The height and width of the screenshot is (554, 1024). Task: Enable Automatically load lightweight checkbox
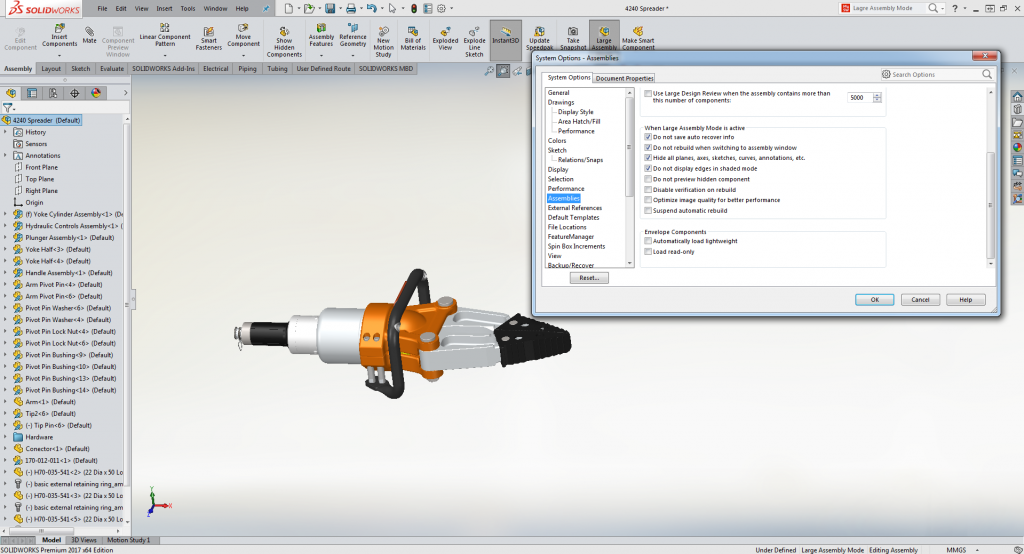point(648,241)
